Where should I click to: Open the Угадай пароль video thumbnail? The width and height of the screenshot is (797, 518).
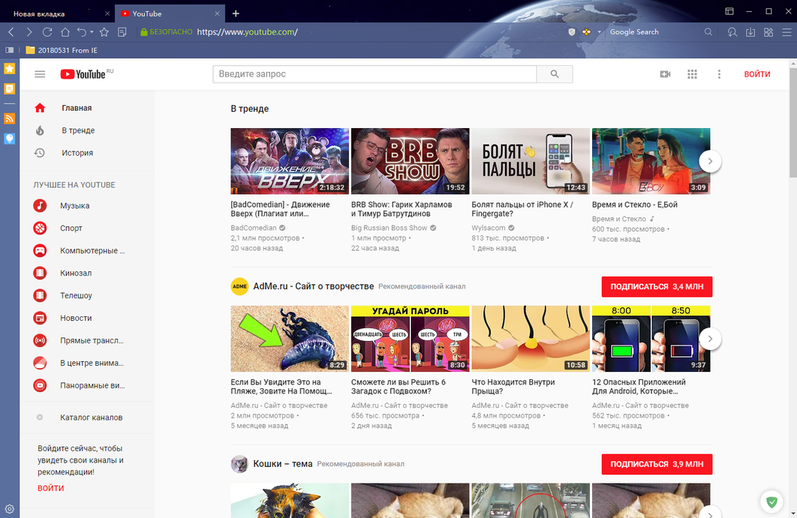click(410, 339)
